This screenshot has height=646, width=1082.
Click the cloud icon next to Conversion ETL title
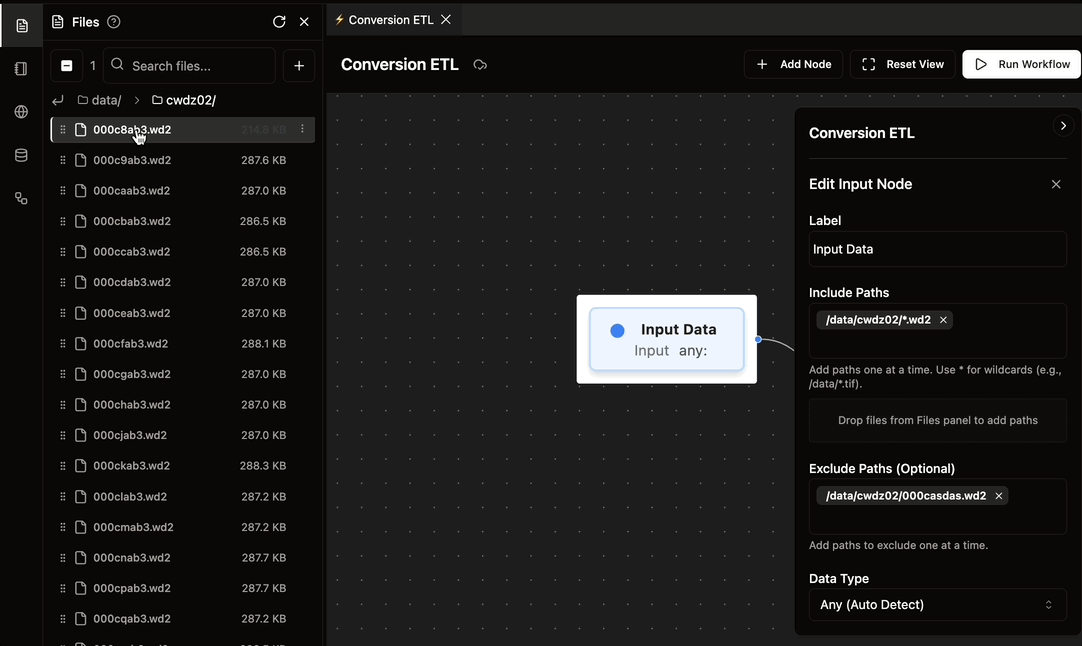pyautogui.click(x=480, y=64)
